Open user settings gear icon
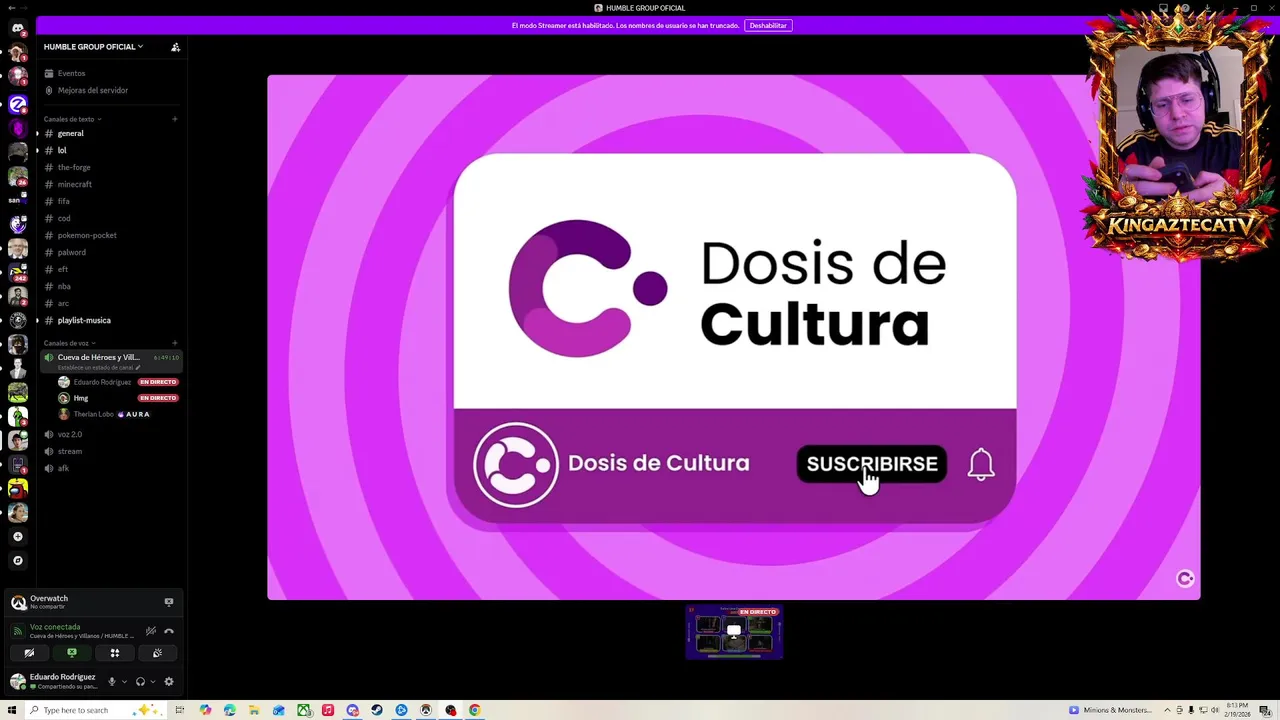The height and width of the screenshot is (720, 1280). pos(169,682)
